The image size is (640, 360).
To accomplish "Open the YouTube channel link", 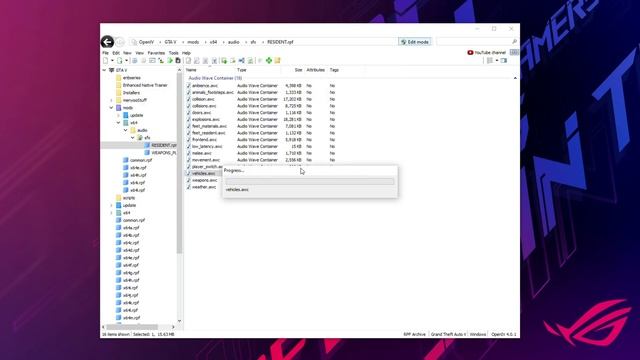I will (x=489, y=52).
